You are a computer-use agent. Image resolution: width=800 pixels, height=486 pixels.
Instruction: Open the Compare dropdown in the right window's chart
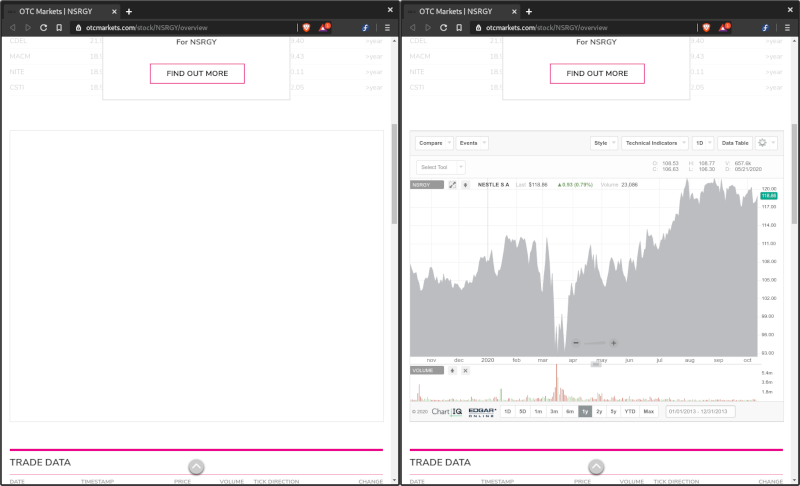click(x=434, y=143)
